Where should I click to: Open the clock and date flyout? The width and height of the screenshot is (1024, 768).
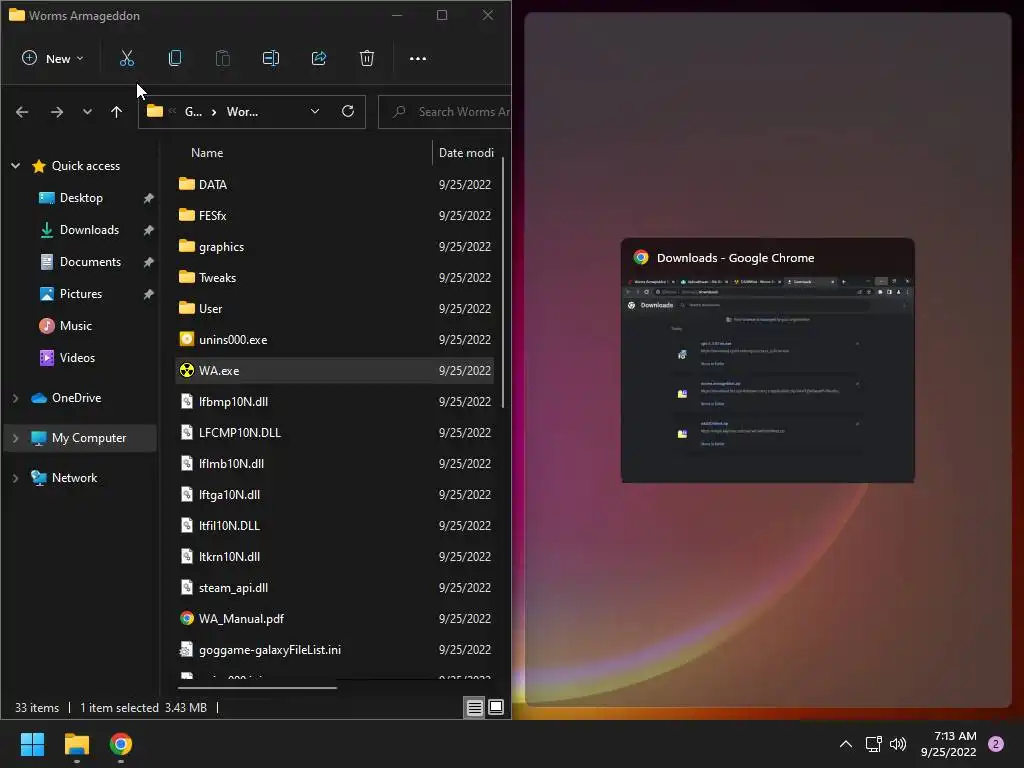pyautogui.click(x=948, y=744)
